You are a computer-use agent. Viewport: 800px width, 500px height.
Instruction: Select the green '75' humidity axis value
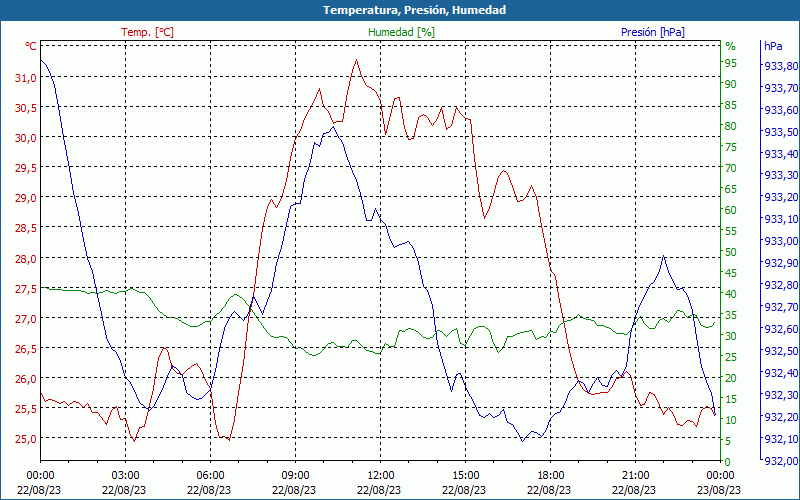[x=731, y=147]
